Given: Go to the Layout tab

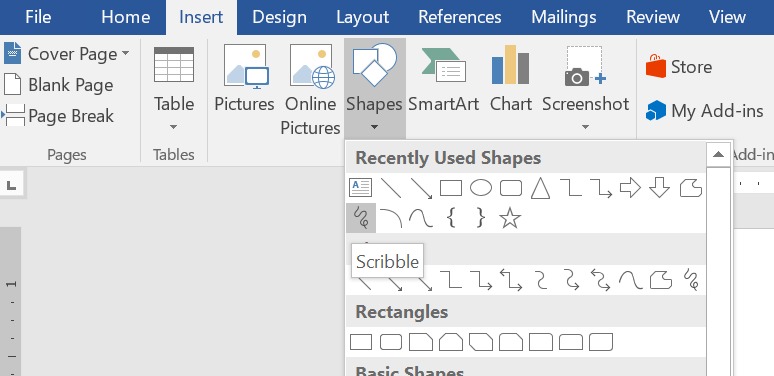Looking at the screenshot, I should coord(362,17).
